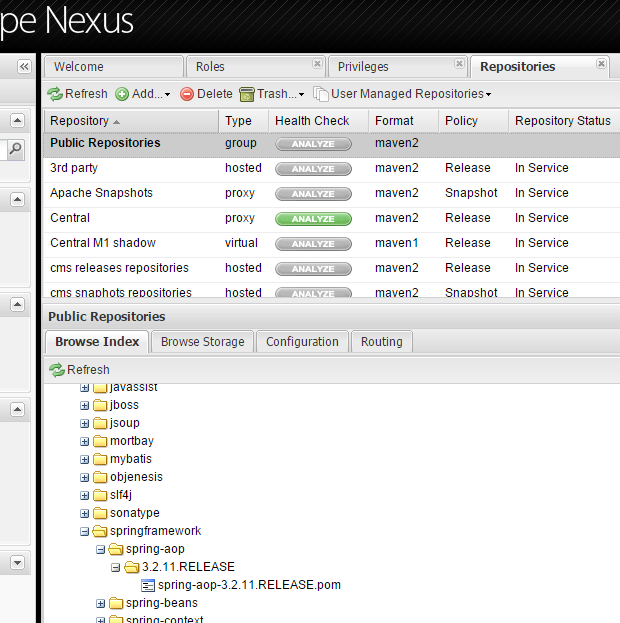This screenshot has height=623, width=620.
Task: Select the Browse Index tab
Action: pyautogui.click(x=97, y=342)
